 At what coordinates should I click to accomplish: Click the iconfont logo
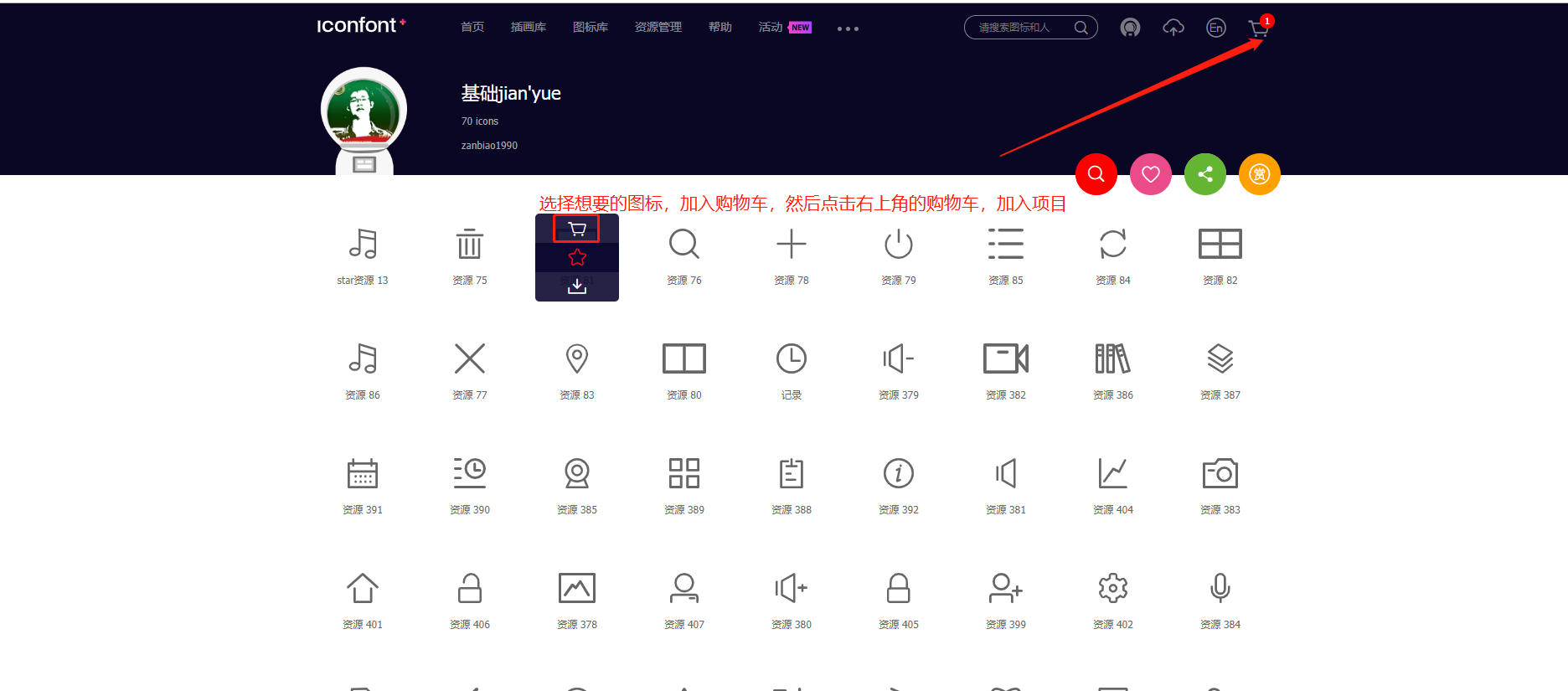click(x=361, y=25)
